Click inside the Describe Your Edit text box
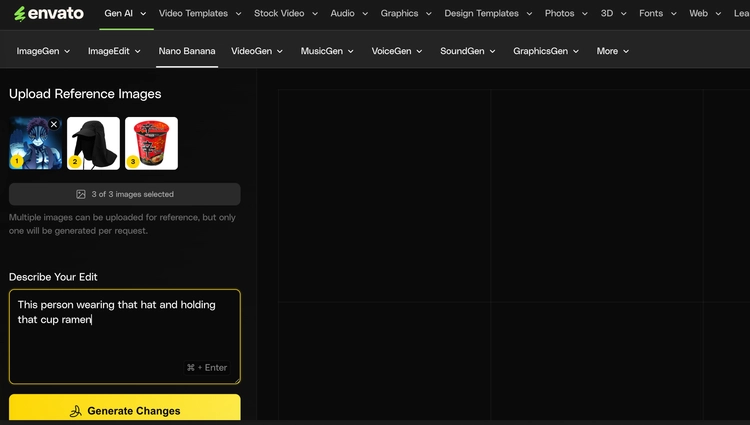750x425 pixels. [x=125, y=337]
